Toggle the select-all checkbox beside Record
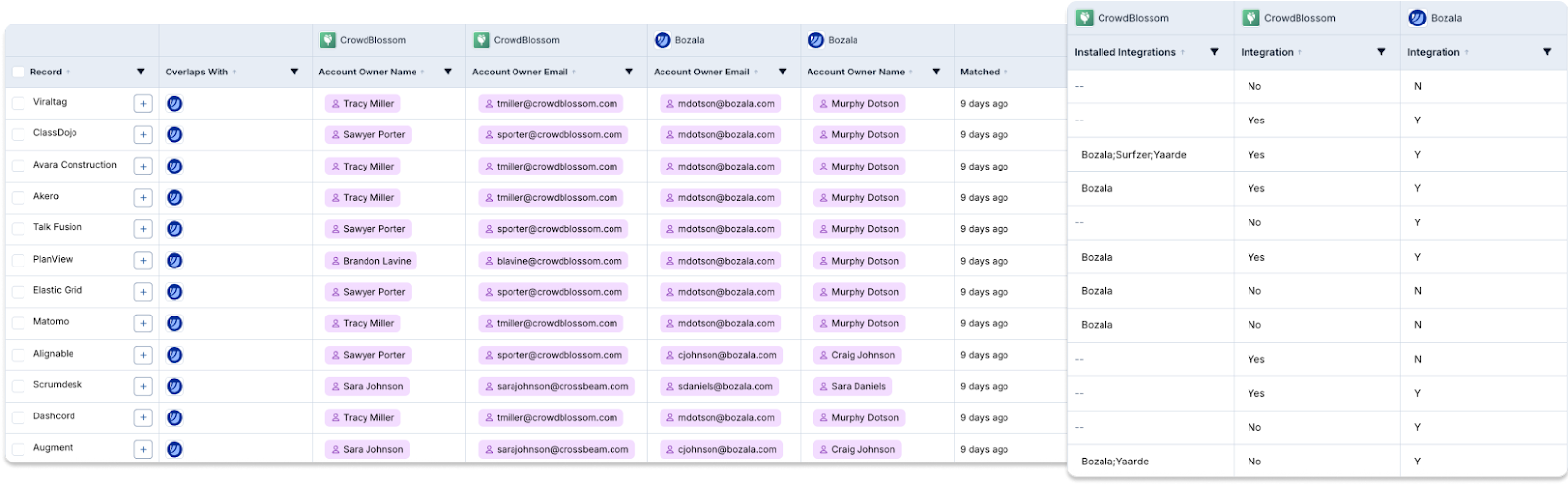The height and width of the screenshot is (486, 1568). click(18, 72)
